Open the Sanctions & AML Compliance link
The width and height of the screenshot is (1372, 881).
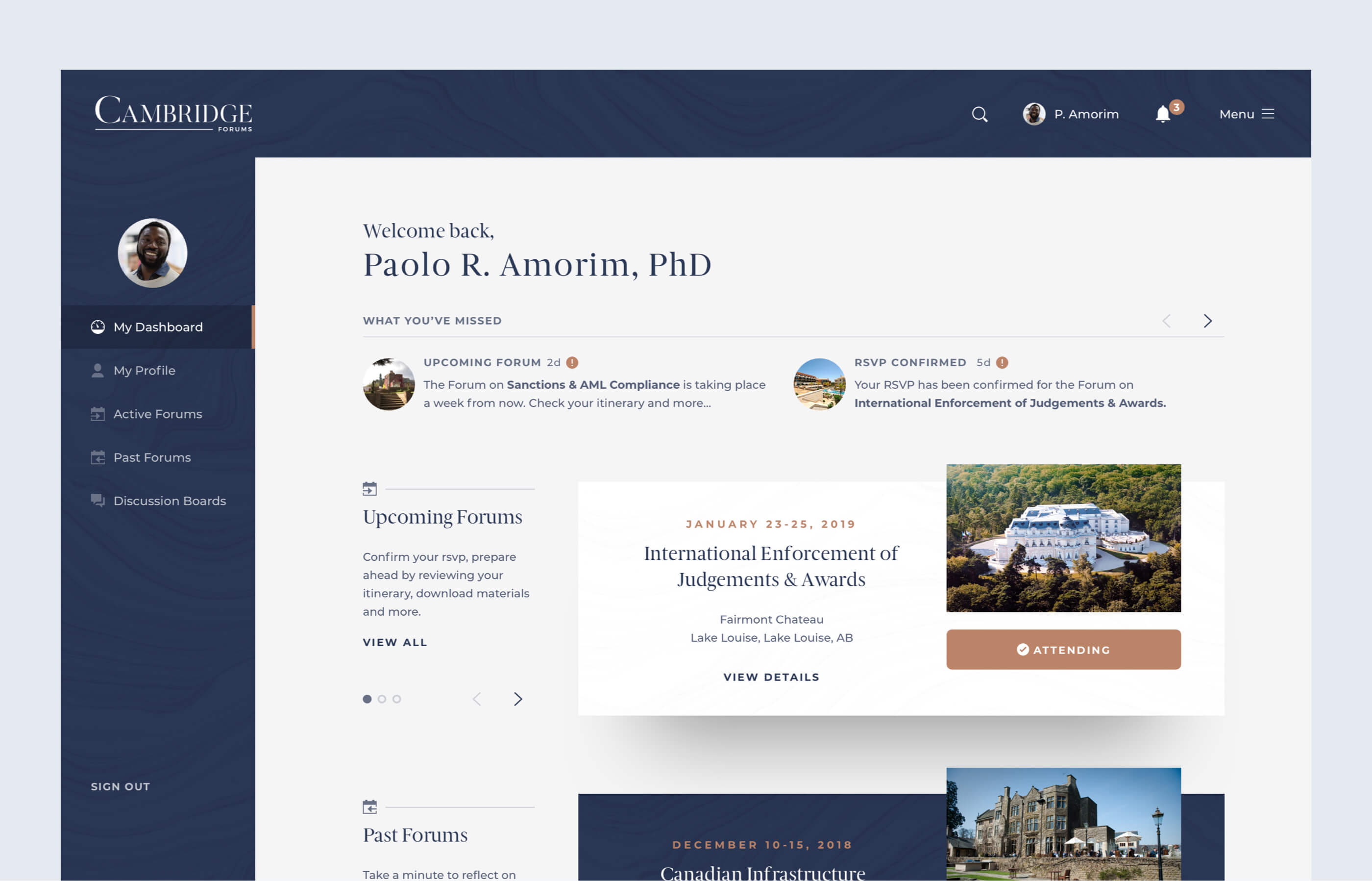point(593,384)
